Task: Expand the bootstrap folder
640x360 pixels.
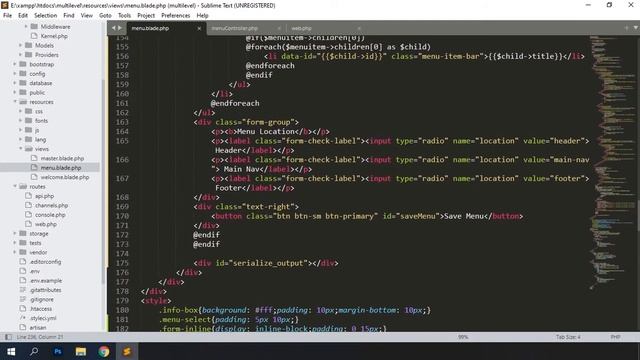Action: [x=15, y=64]
